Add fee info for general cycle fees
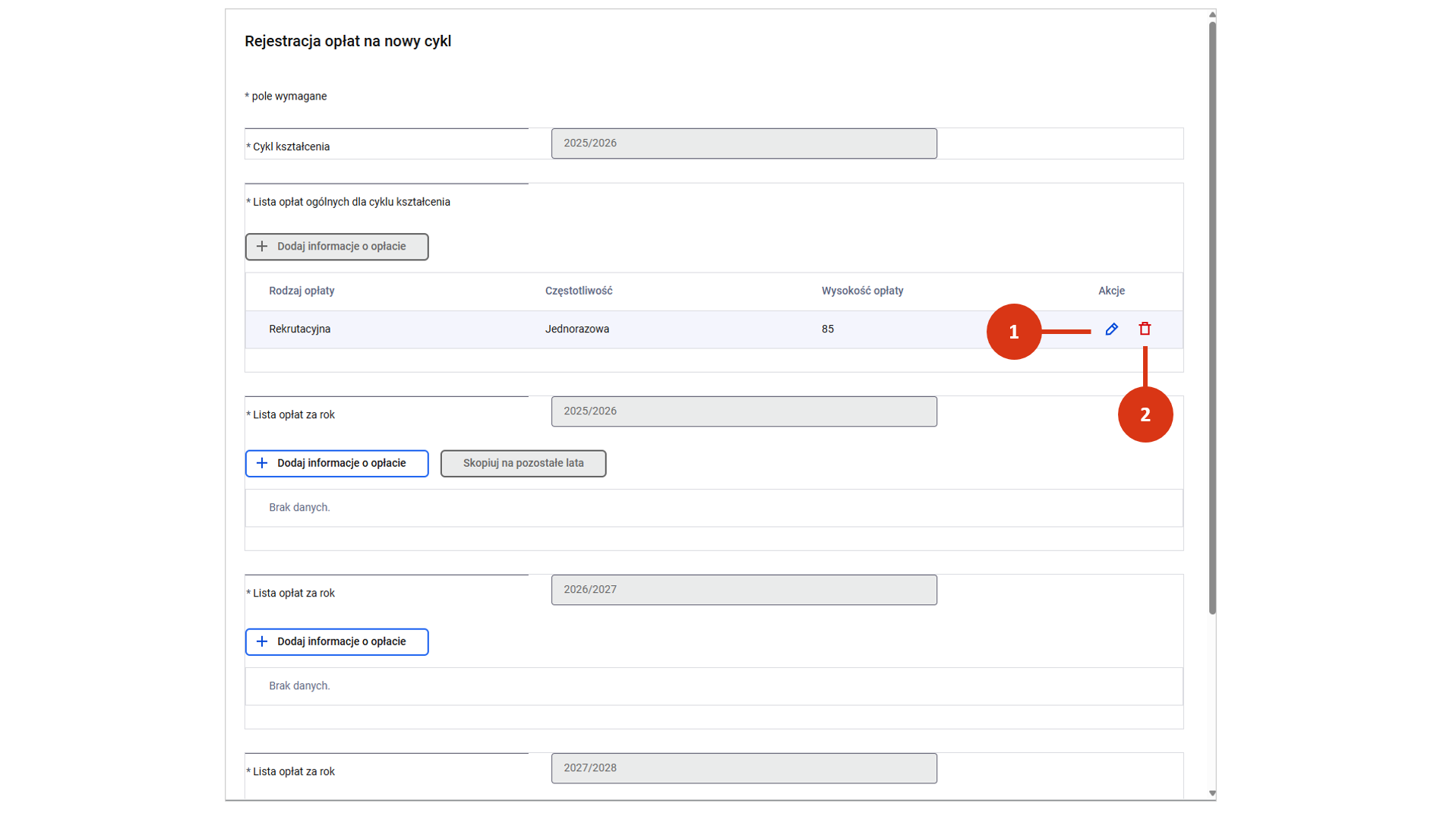Screen dimensions: 1456x816 pyautogui.click(x=336, y=247)
